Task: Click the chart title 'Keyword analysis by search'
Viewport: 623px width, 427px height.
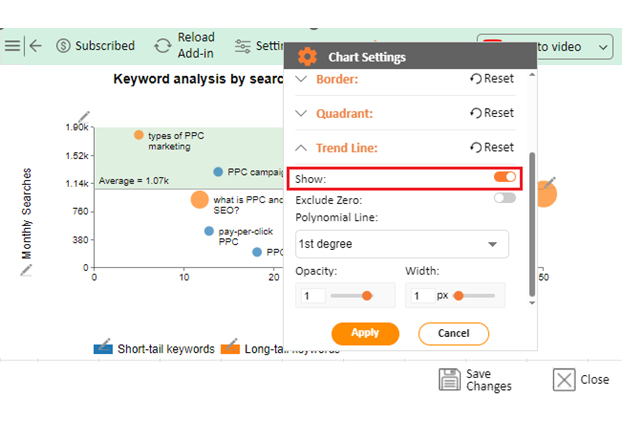Action: pos(198,79)
